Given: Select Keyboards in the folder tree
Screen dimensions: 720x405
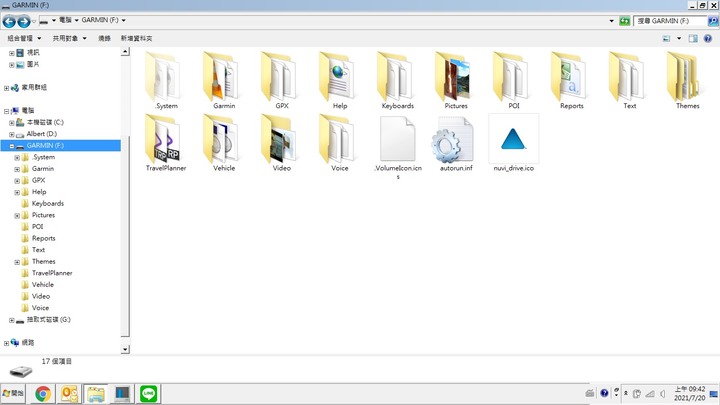Looking at the screenshot, I should [x=48, y=203].
